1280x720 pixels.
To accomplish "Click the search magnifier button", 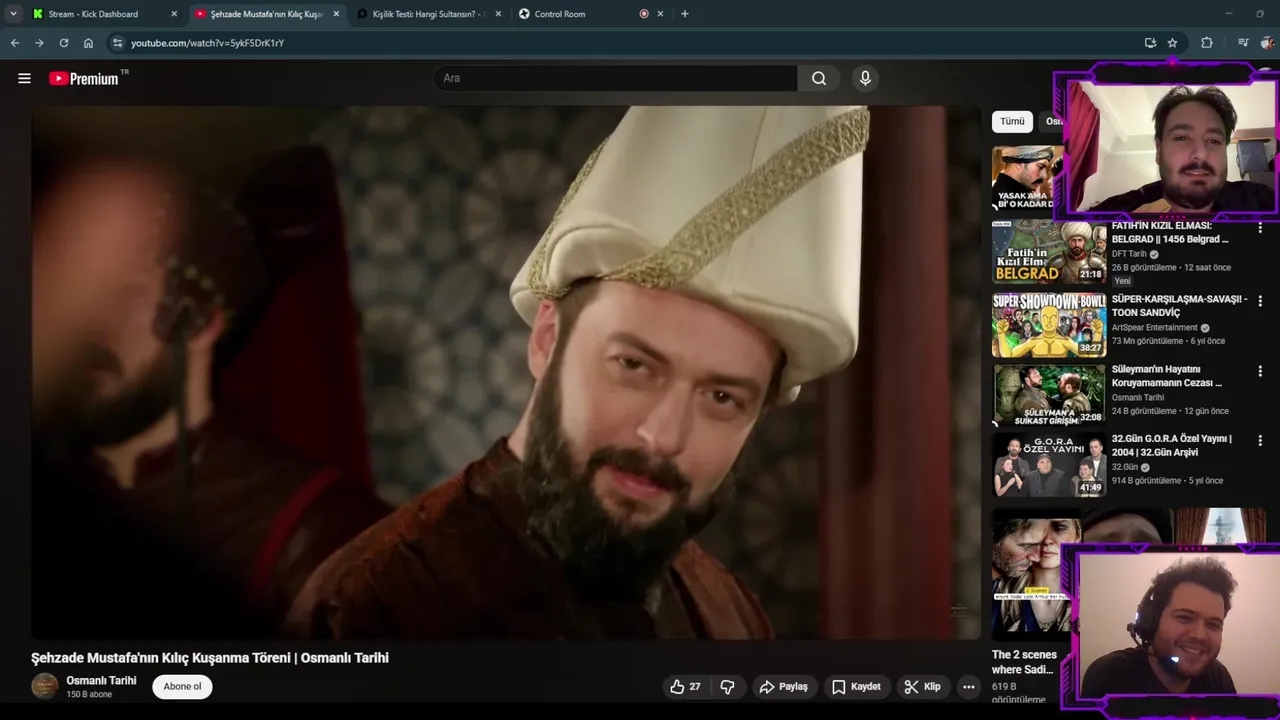I will click(x=819, y=78).
